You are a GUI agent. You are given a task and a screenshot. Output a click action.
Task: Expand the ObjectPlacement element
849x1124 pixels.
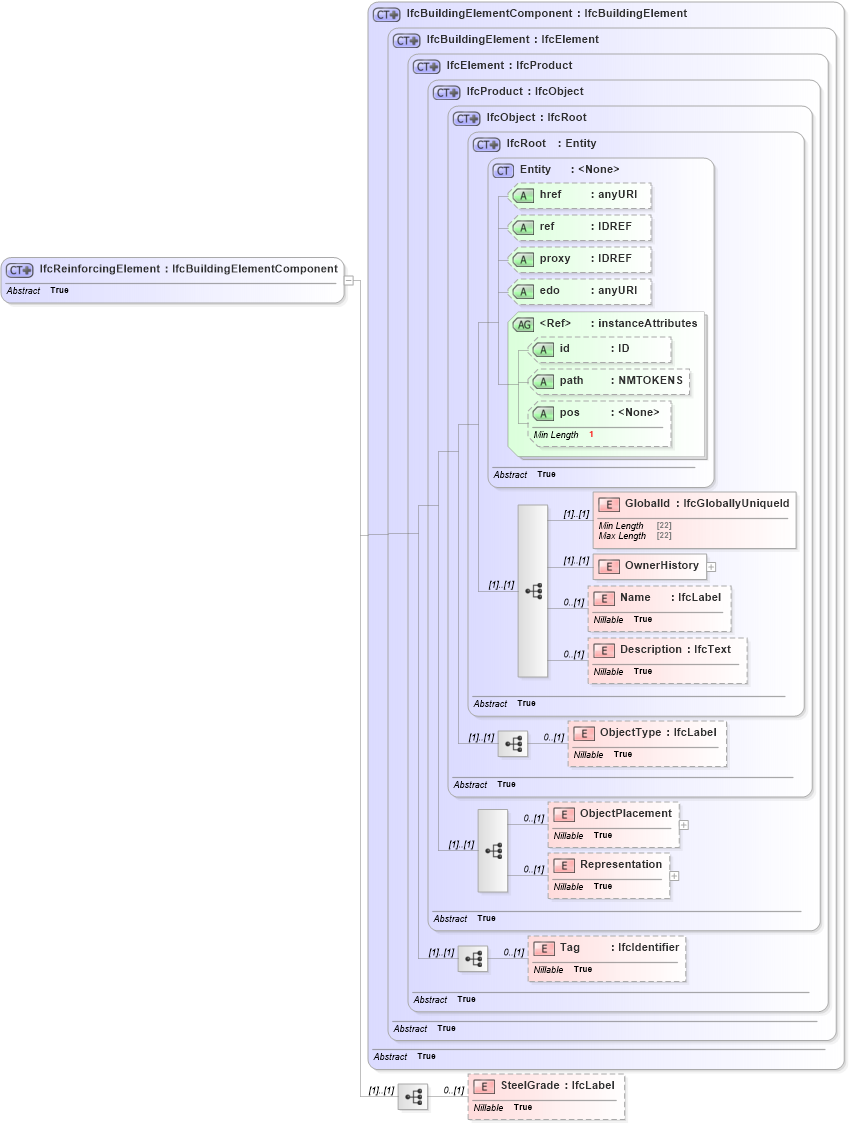pyautogui.click(x=682, y=823)
